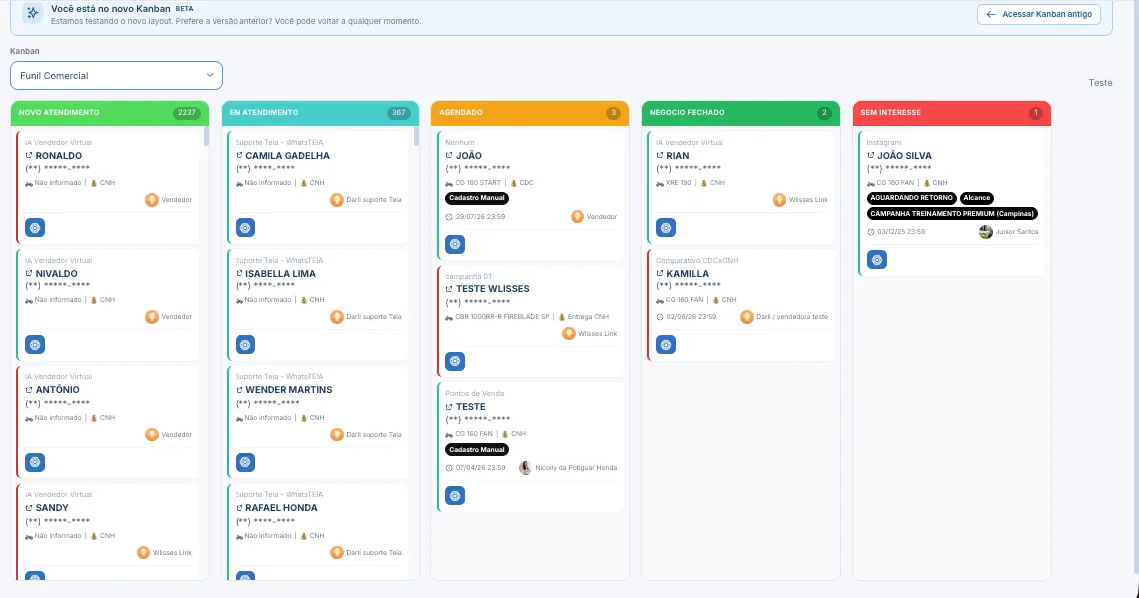
Task: Click Junior Santos avatar photo
Action: pos(986,232)
